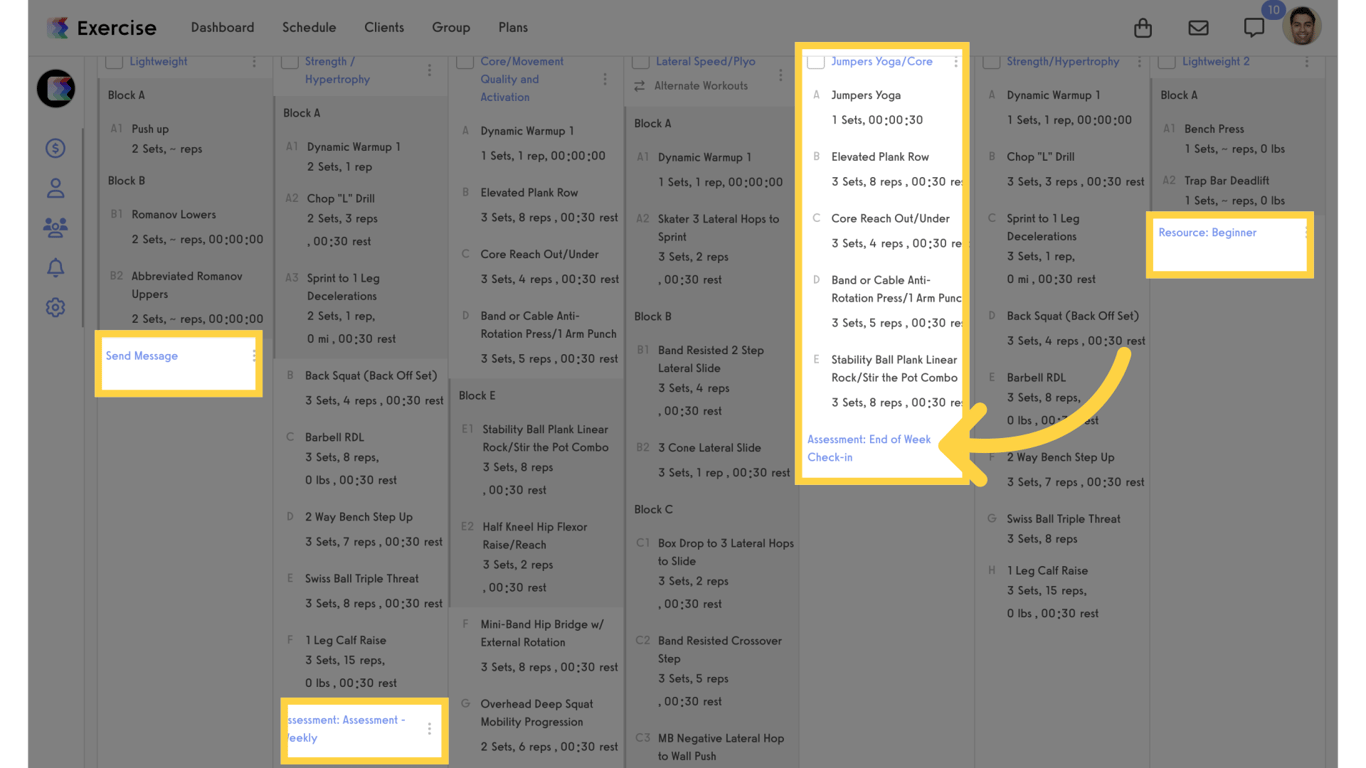Open the group people icon in sidebar

(x=55, y=227)
